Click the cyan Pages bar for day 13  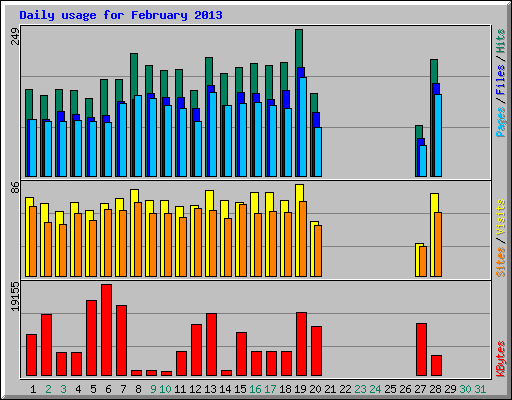coord(213,135)
